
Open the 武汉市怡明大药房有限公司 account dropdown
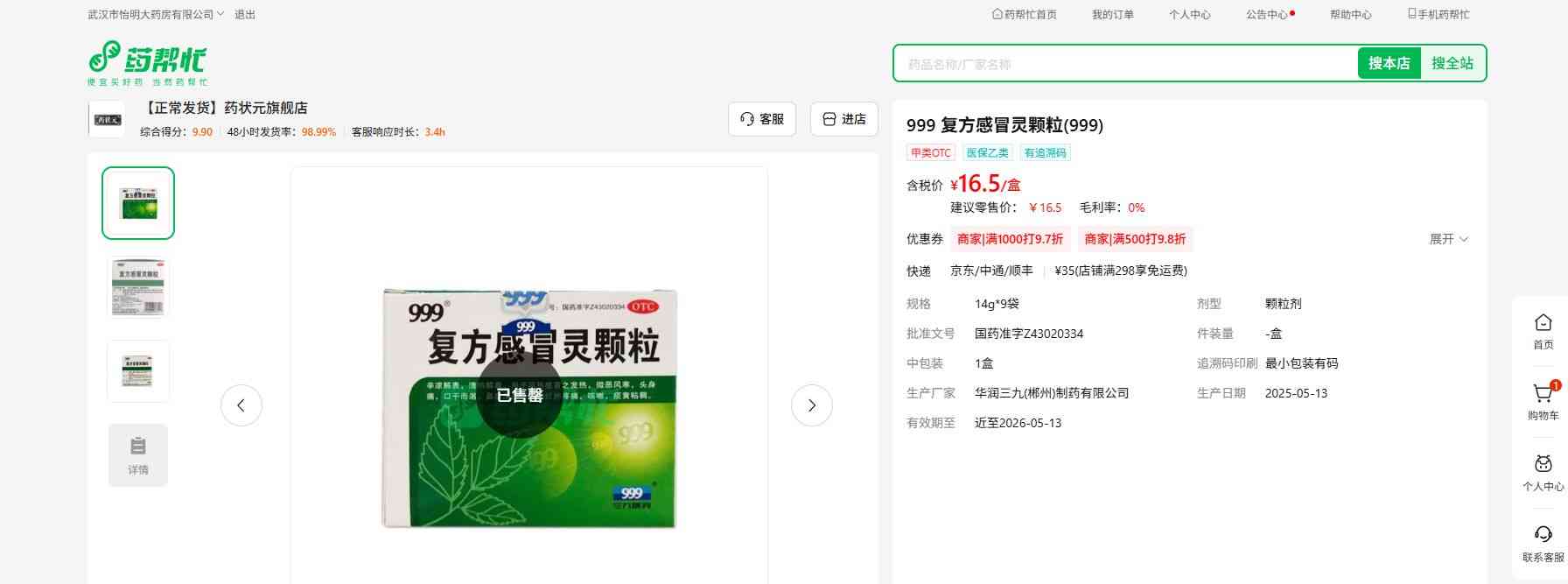(x=156, y=15)
